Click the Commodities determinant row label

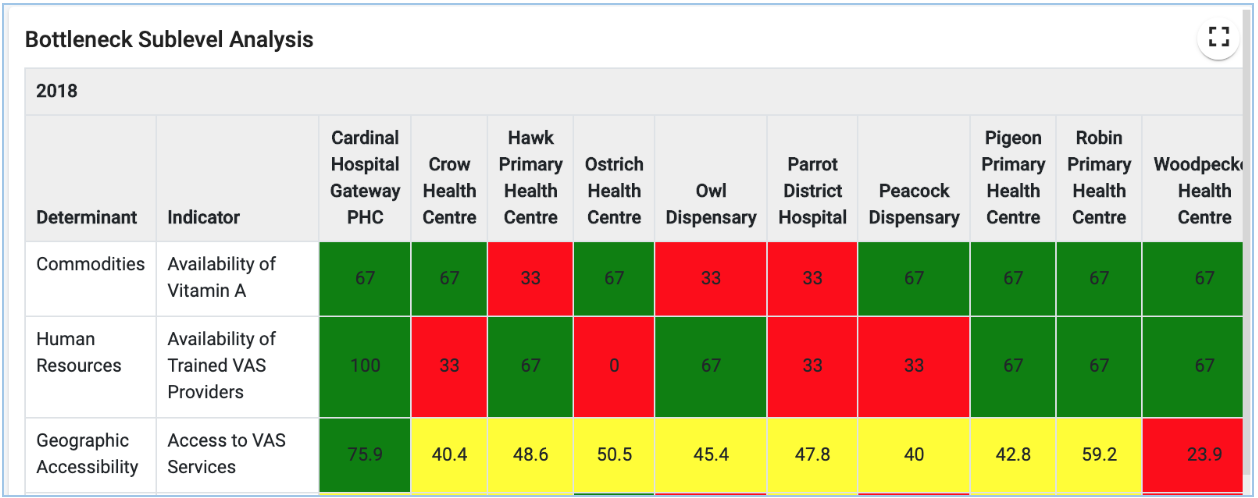point(91,264)
